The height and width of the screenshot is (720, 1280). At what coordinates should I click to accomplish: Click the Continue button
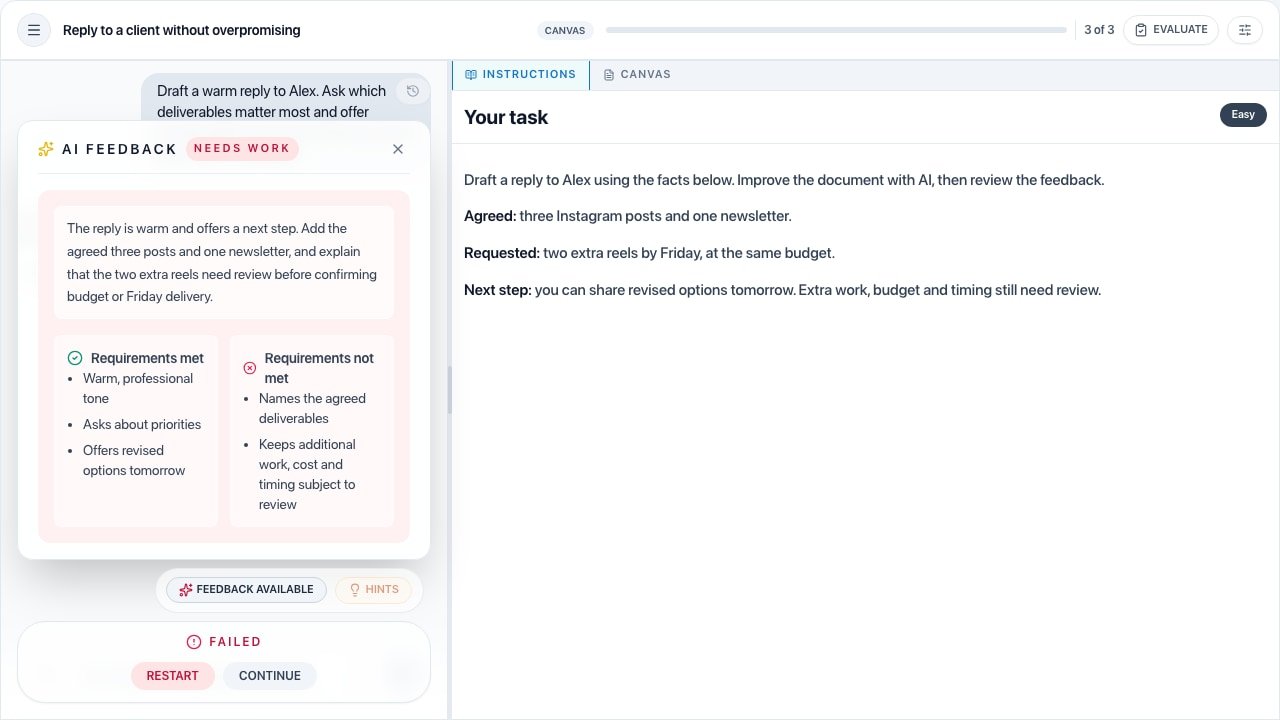click(270, 676)
